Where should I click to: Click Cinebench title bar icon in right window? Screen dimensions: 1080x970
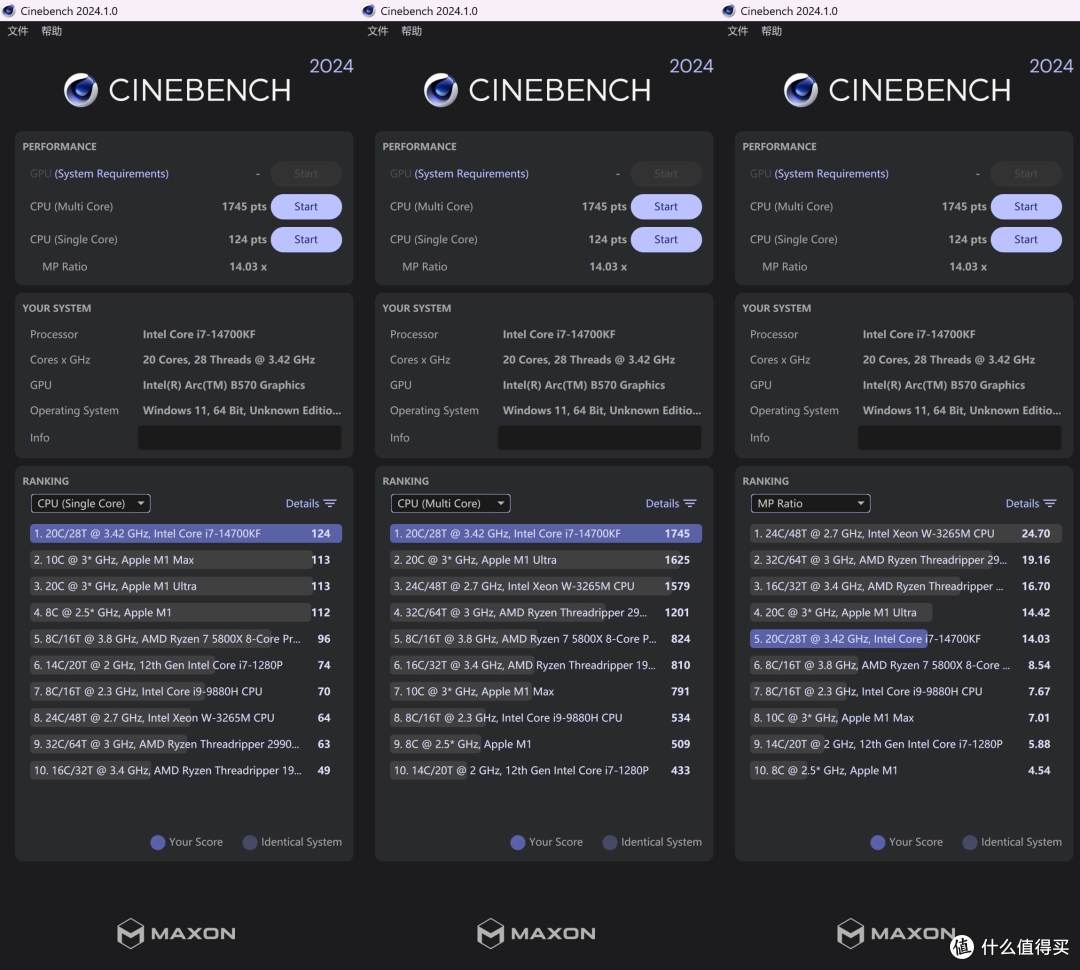point(729,10)
